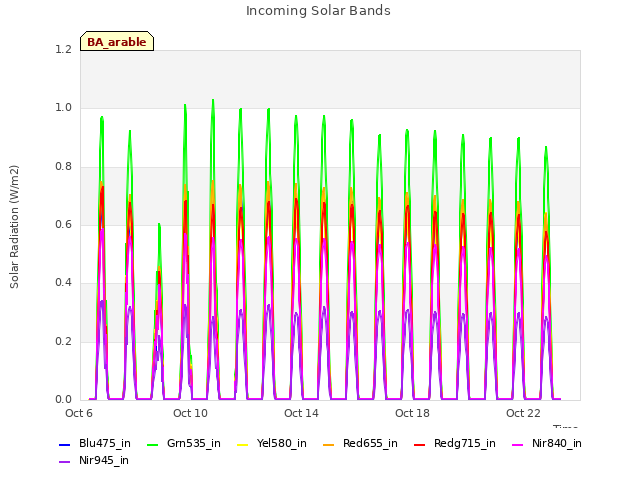Viewport: 640px width, 480px height.
Task: Toggle the Blu475_in legend entry
Action: [x=95, y=443]
